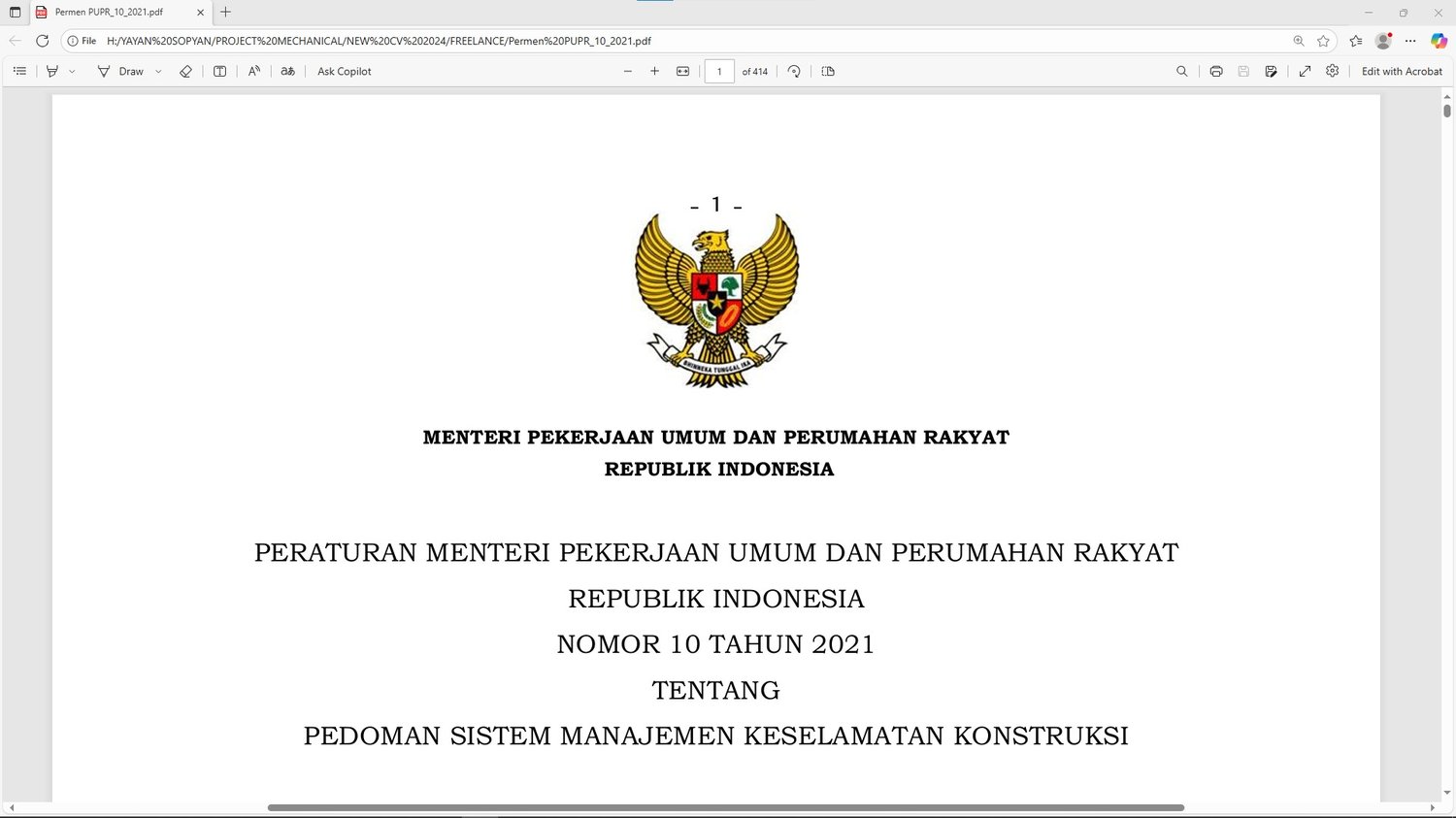Click the word 'TENTANG'
Screen dimensions: 1456x818
[716, 690]
